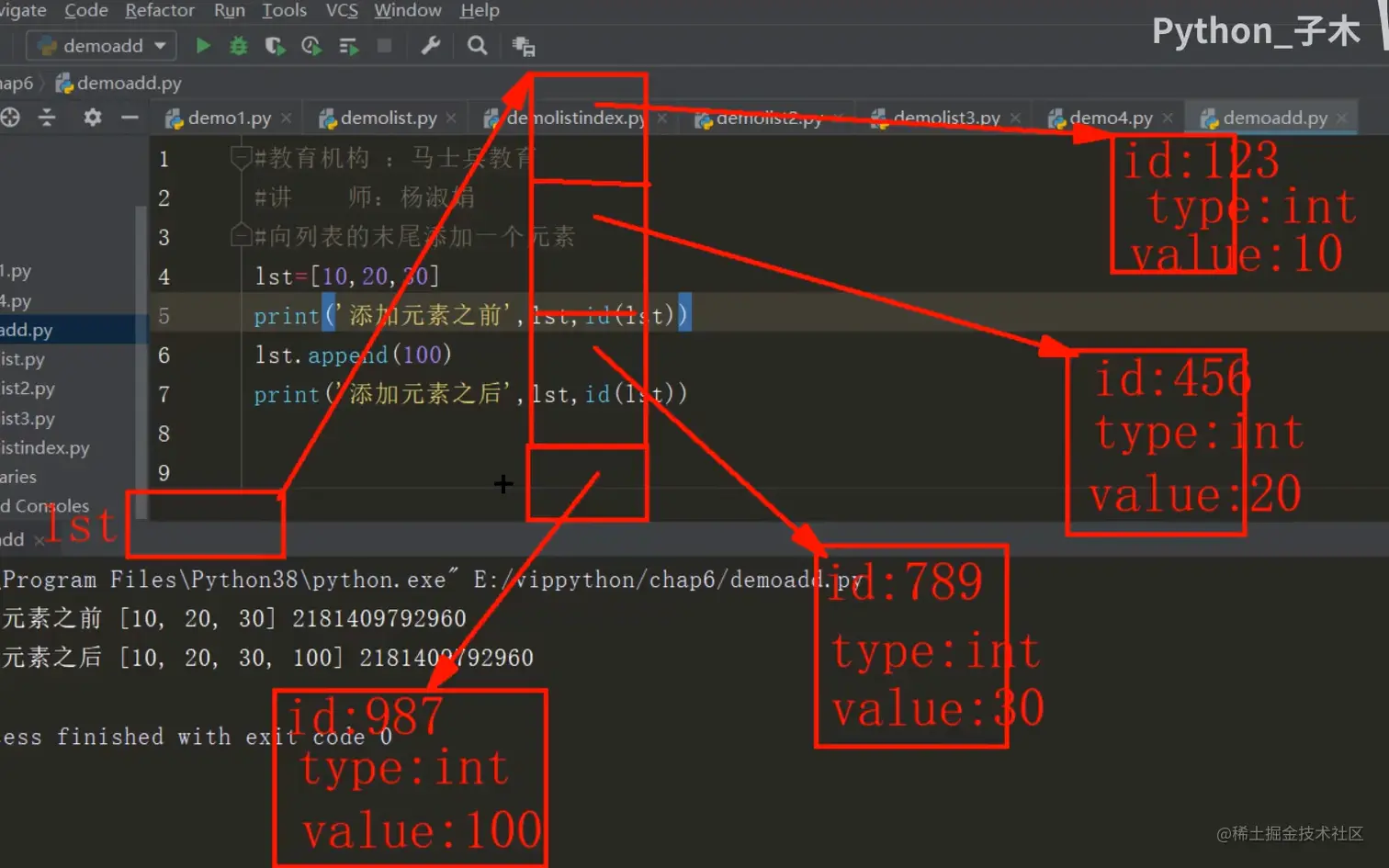Run demoadd with coverage shield icon
Viewport: 1389px width, 868px height.
pos(275,45)
